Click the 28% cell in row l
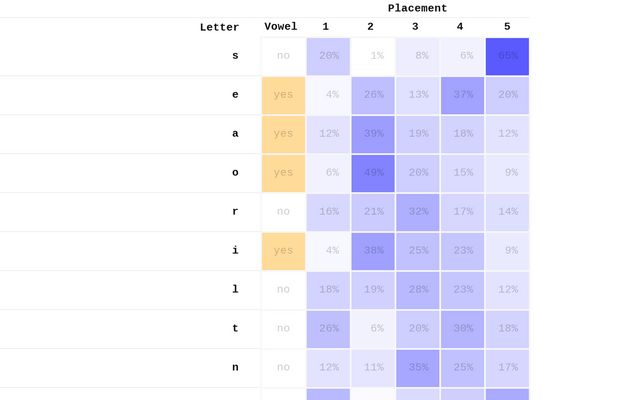This screenshot has height=400, width=640. (417, 289)
